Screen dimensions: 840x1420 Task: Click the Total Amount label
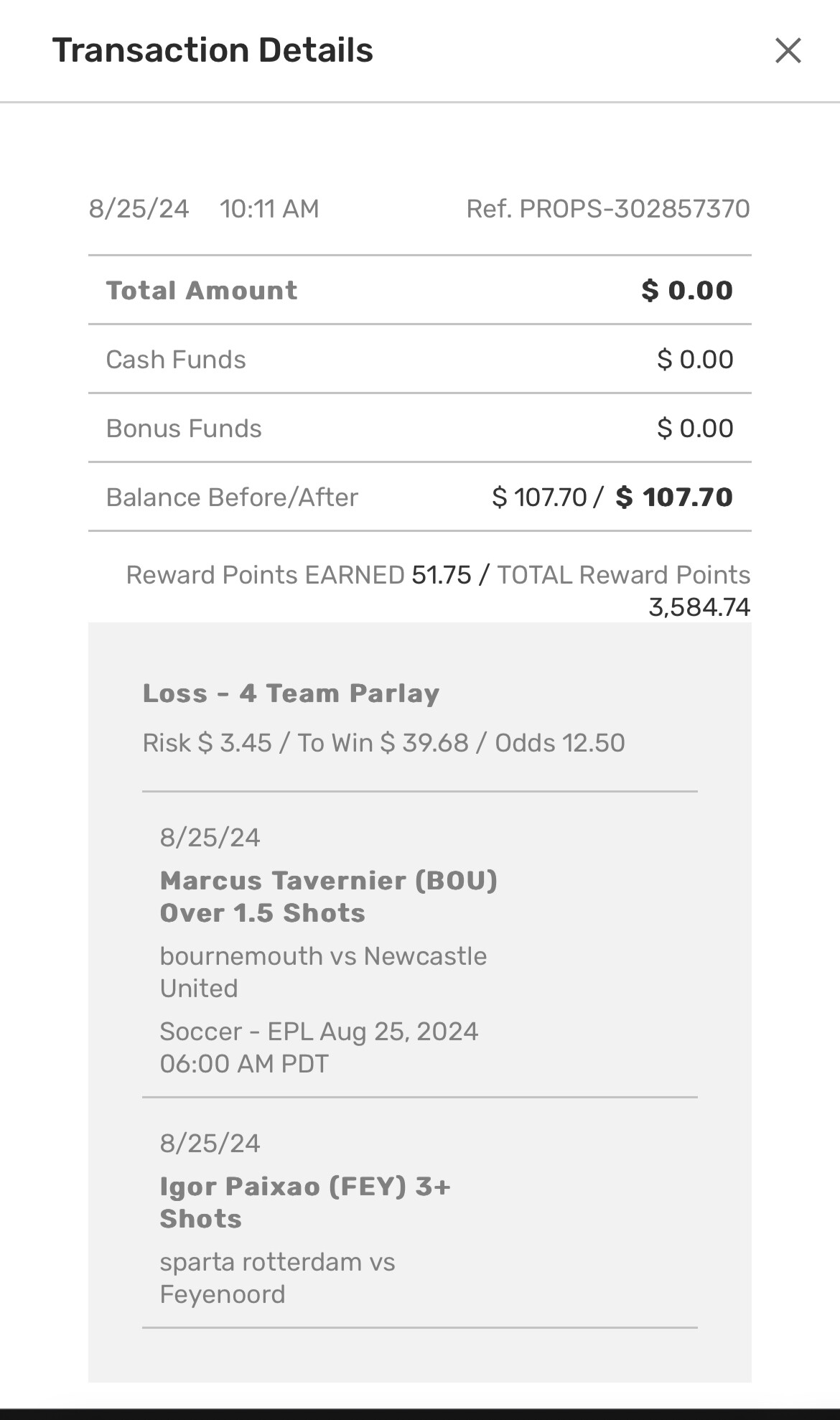[201, 291]
